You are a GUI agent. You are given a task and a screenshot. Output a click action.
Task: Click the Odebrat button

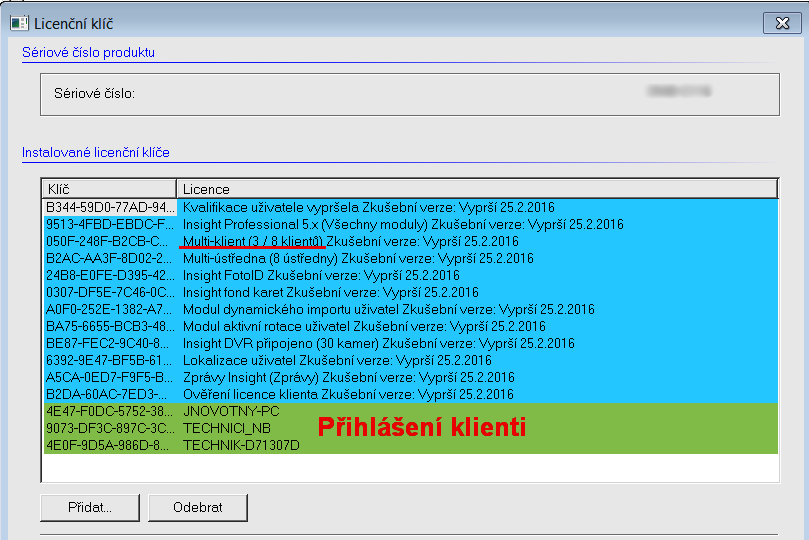click(x=197, y=507)
